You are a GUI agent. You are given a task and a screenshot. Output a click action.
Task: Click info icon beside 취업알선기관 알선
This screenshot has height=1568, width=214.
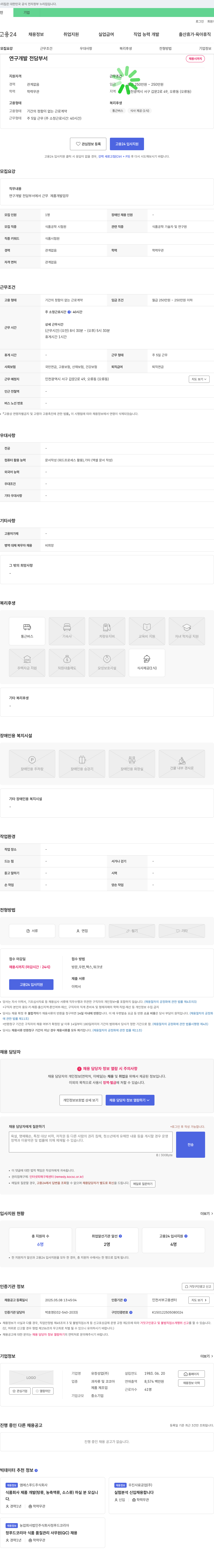point(120,1236)
